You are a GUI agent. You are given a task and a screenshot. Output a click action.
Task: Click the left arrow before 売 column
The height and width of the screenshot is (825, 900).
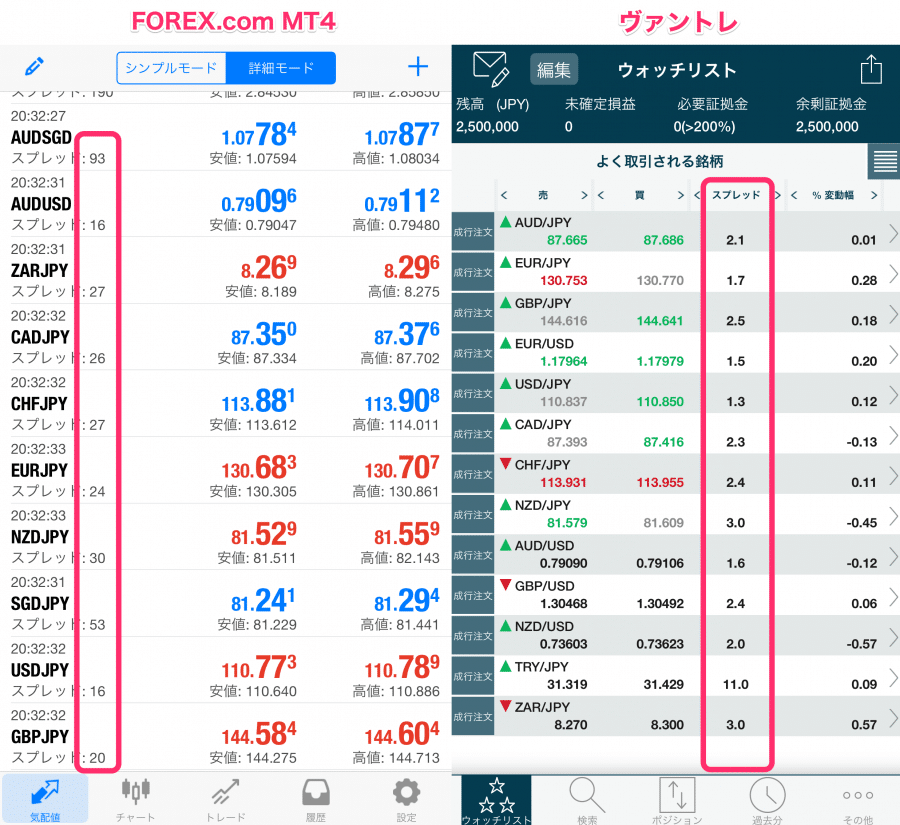[x=504, y=195]
